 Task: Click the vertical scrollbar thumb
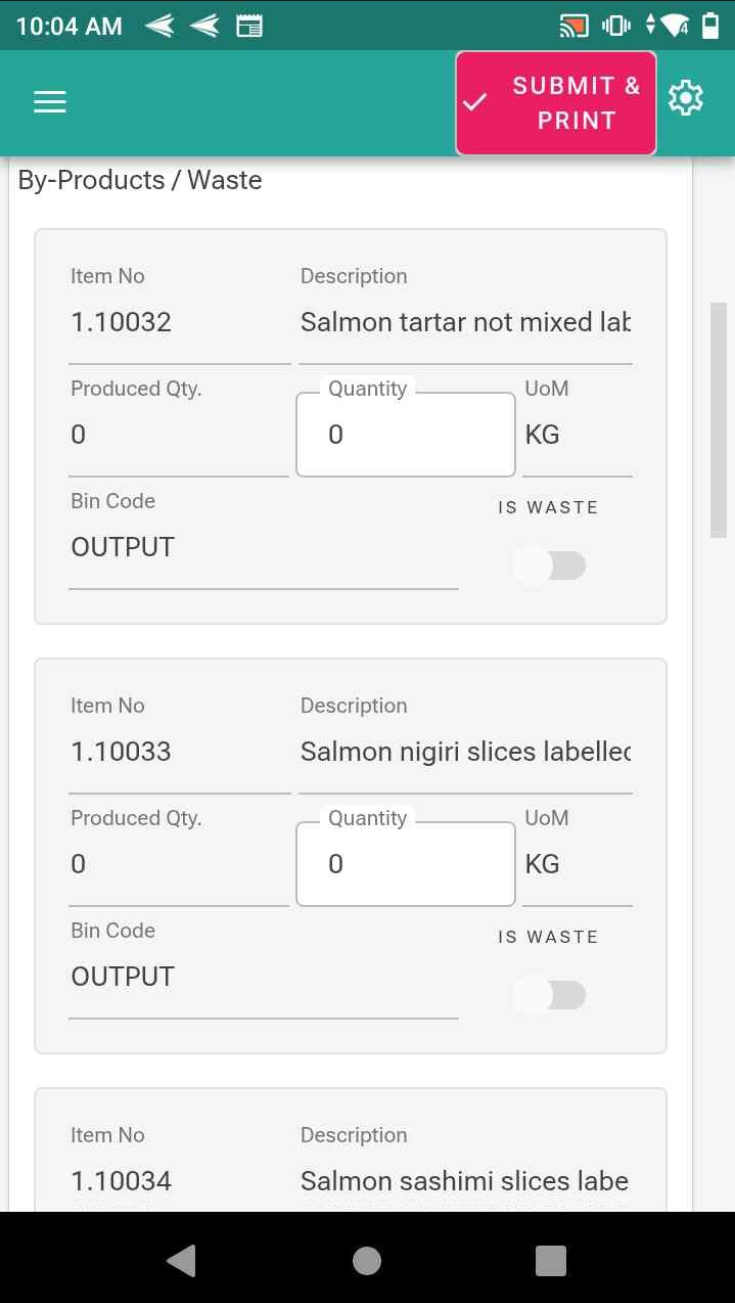pyautogui.click(x=718, y=420)
